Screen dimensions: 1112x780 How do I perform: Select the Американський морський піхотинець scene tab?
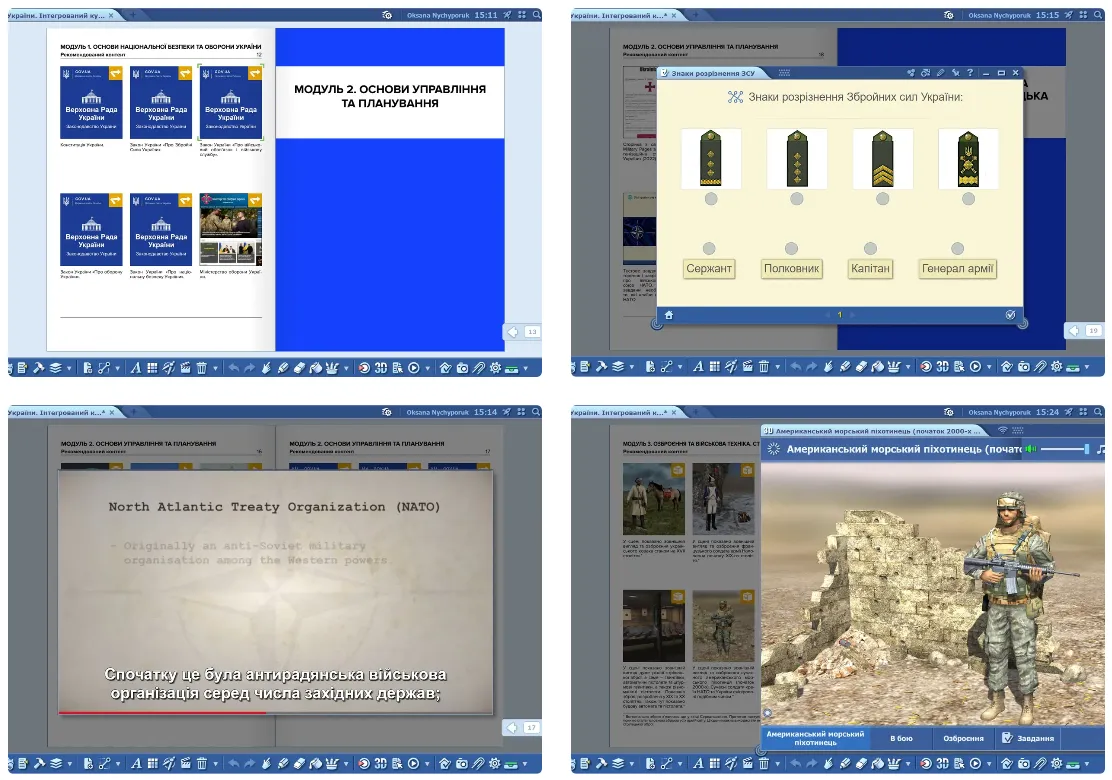coord(816,738)
